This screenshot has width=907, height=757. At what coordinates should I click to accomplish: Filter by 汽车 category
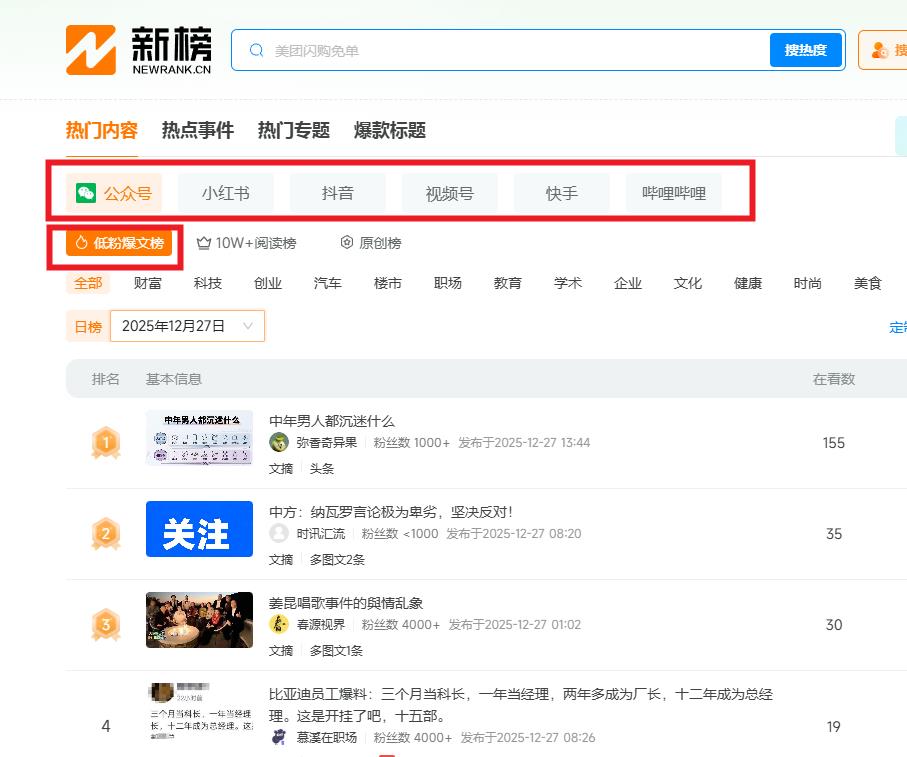[x=327, y=283]
